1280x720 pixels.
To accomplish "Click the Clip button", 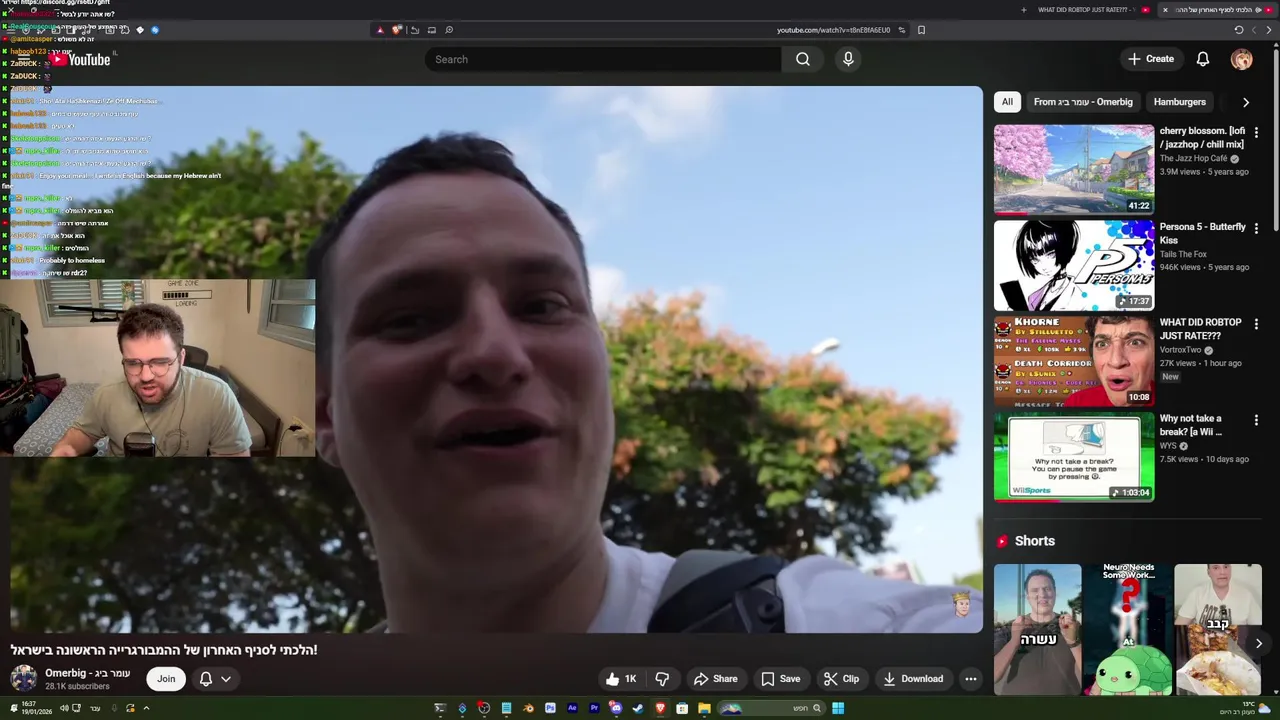I will (x=841, y=679).
